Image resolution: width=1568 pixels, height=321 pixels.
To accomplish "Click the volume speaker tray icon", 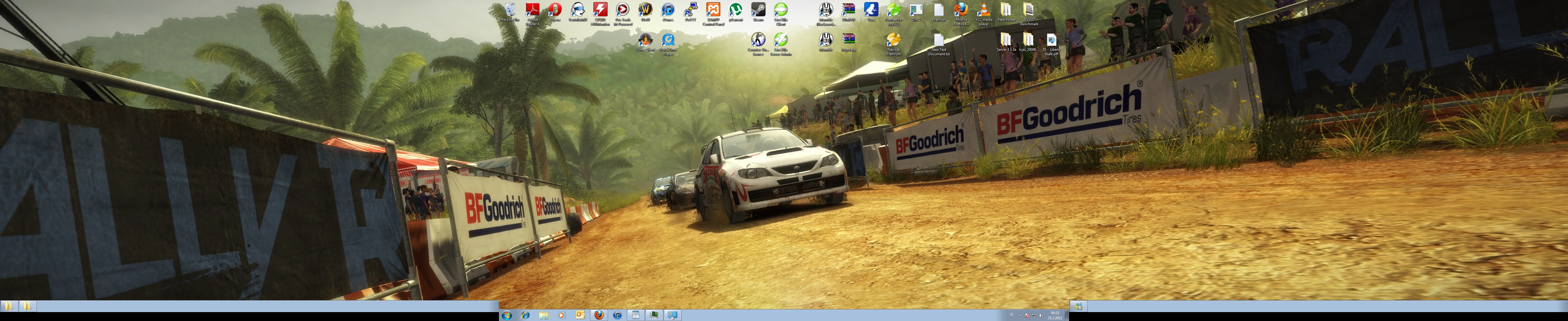I will pyautogui.click(x=1041, y=315).
